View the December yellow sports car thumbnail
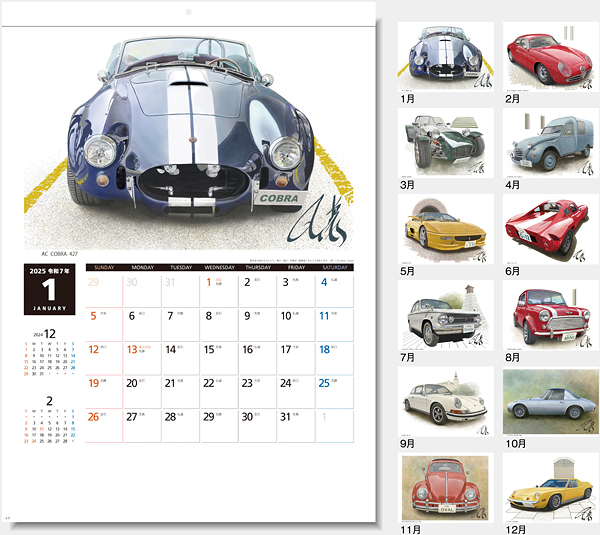Screen dimensions: 600x535 tap(551, 488)
